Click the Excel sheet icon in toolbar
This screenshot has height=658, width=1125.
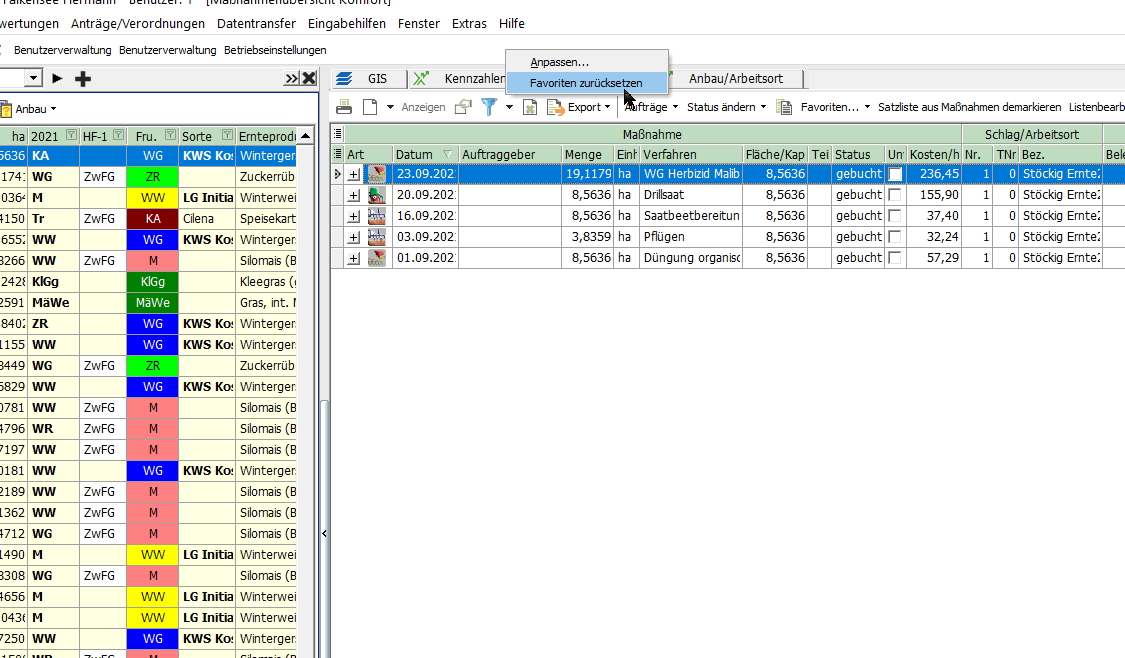[531, 107]
